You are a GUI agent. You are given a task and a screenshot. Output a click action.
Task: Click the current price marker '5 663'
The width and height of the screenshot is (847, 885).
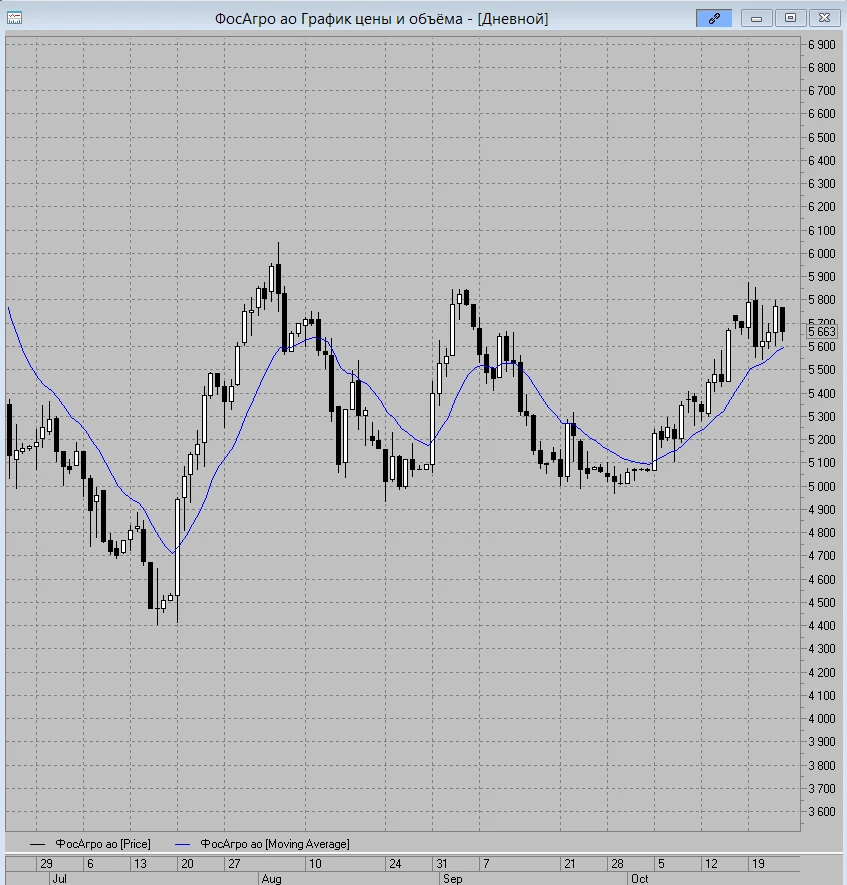tap(821, 331)
